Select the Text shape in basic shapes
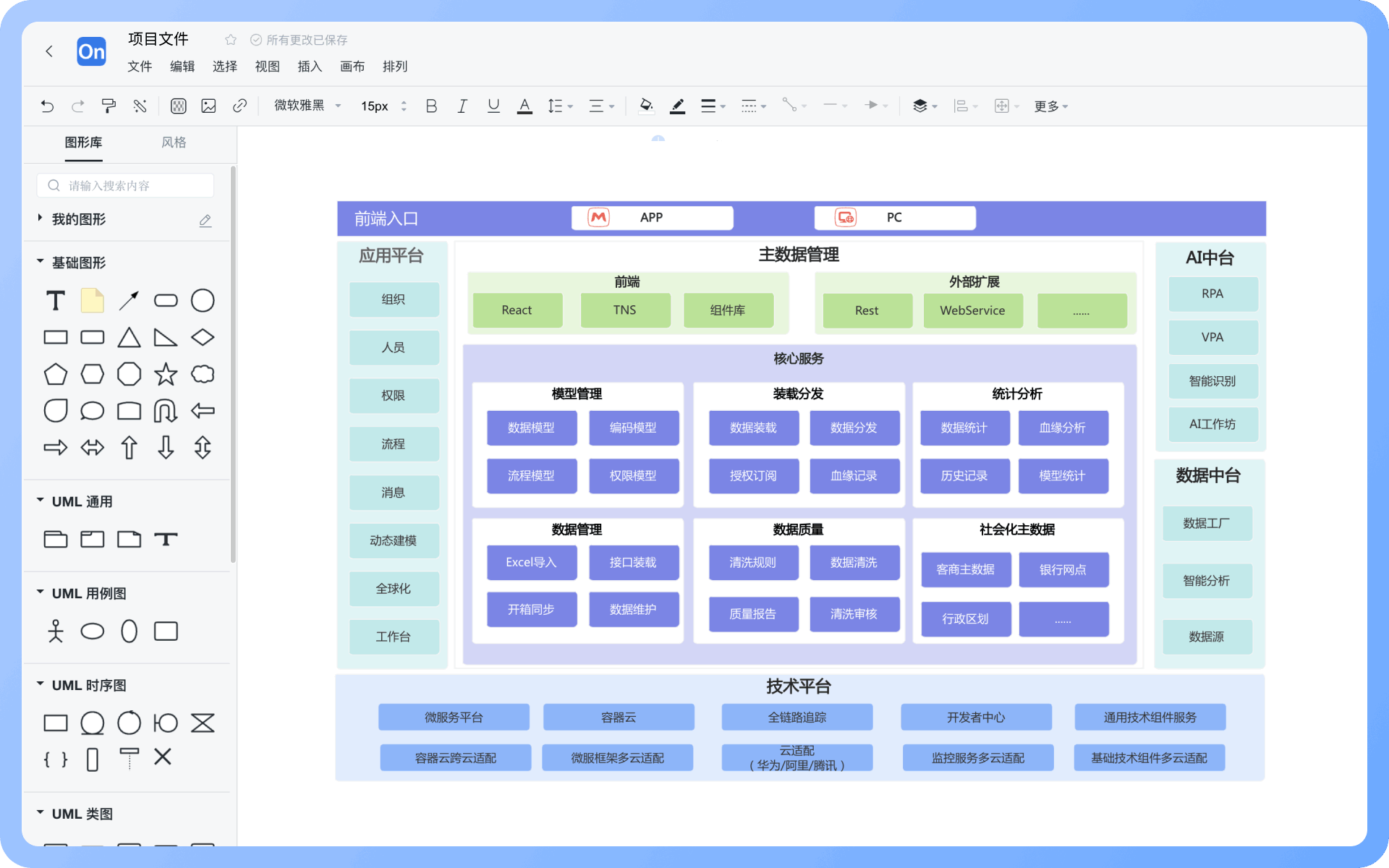This screenshot has width=1389, height=868. (x=56, y=301)
